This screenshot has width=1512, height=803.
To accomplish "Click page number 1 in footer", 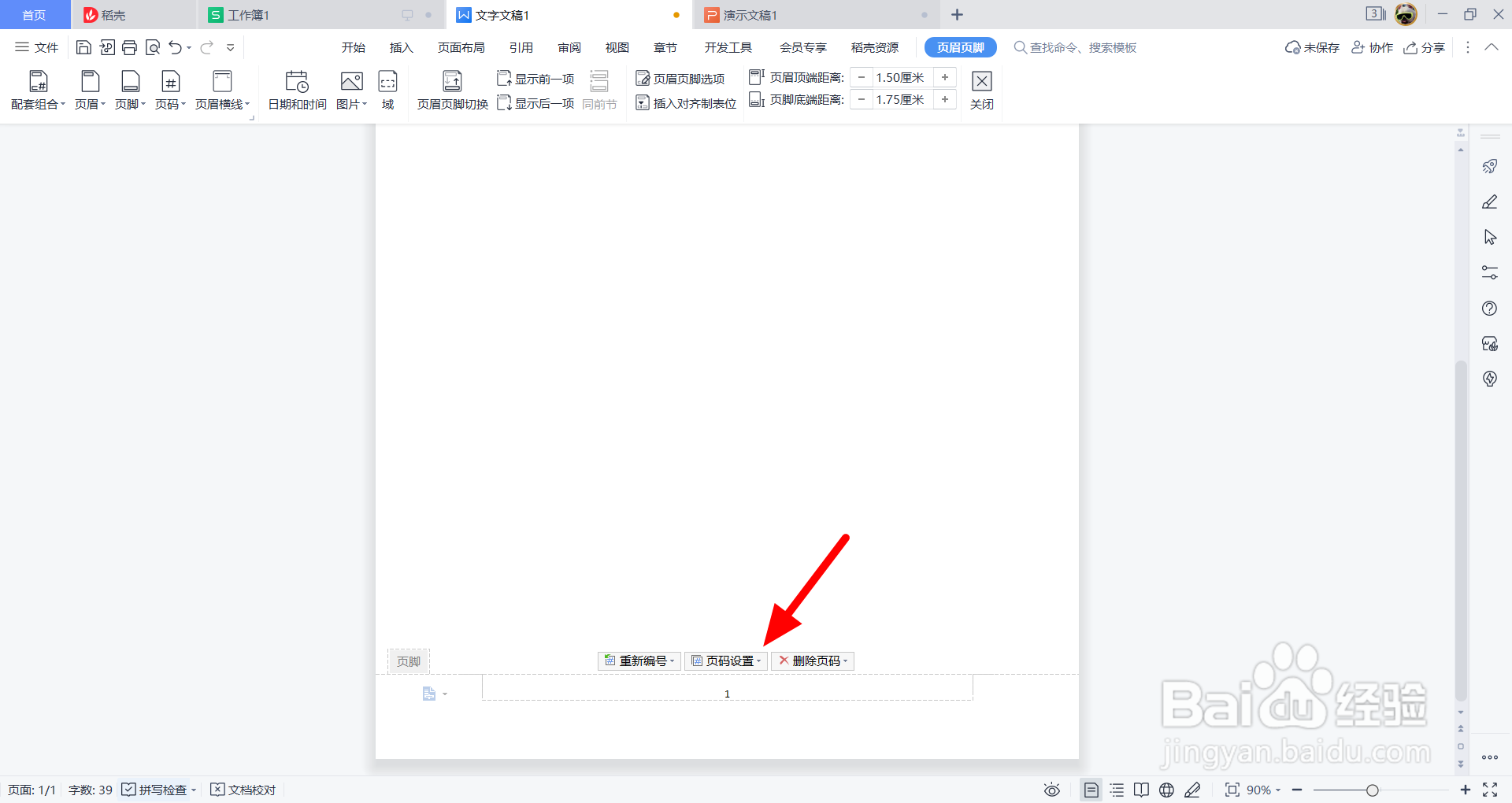I will click(x=727, y=694).
